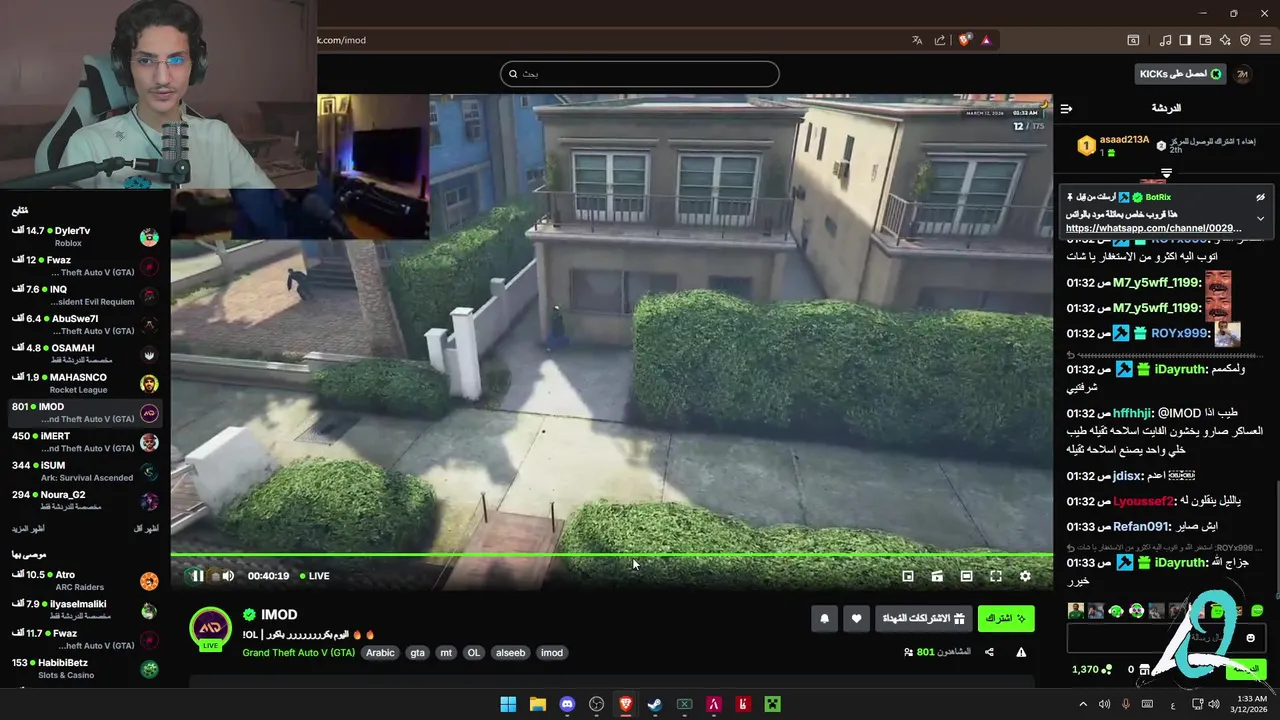Select the OL tag
The height and width of the screenshot is (720, 1280).
point(474,653)
